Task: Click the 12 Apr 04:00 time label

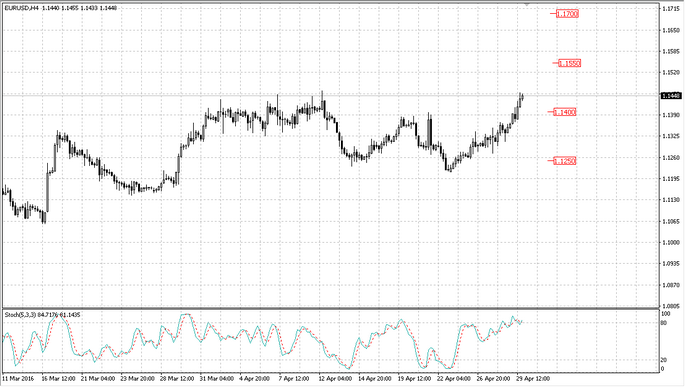Action: [336, 379]
